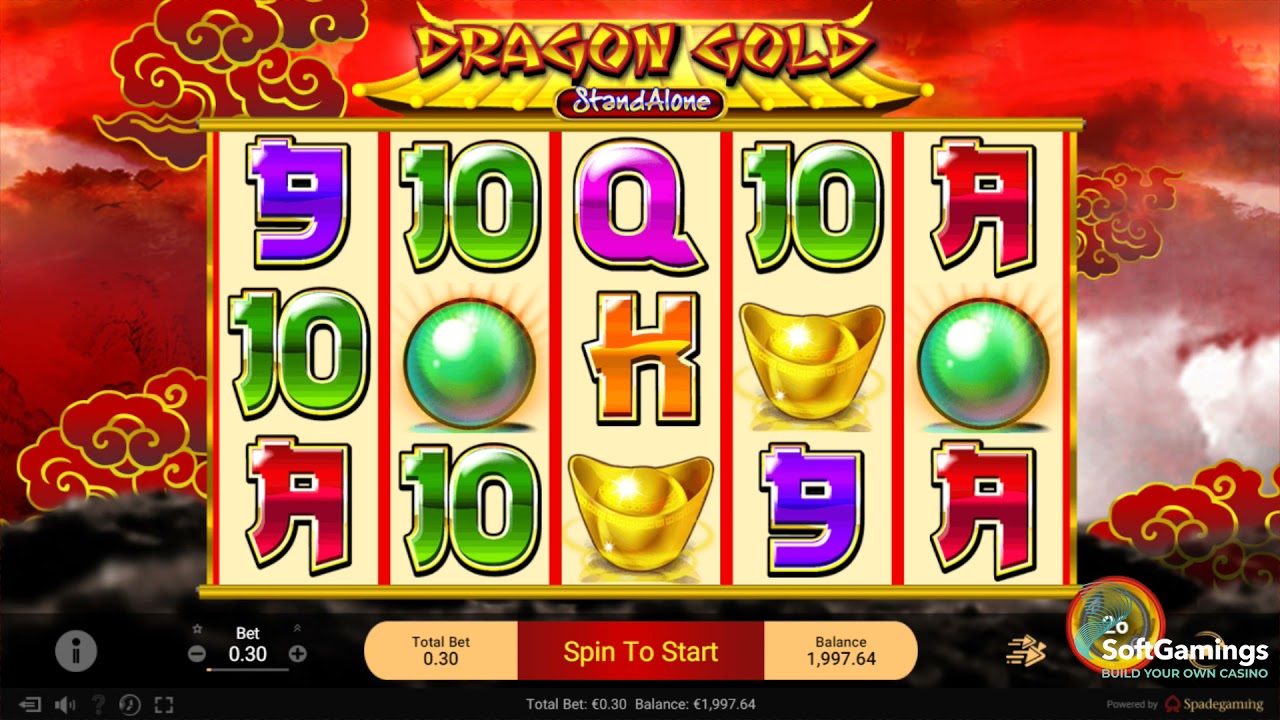Mute the sound with speaker icon
The height and width of the screenshot is (720, 1280).
[65, 705]
